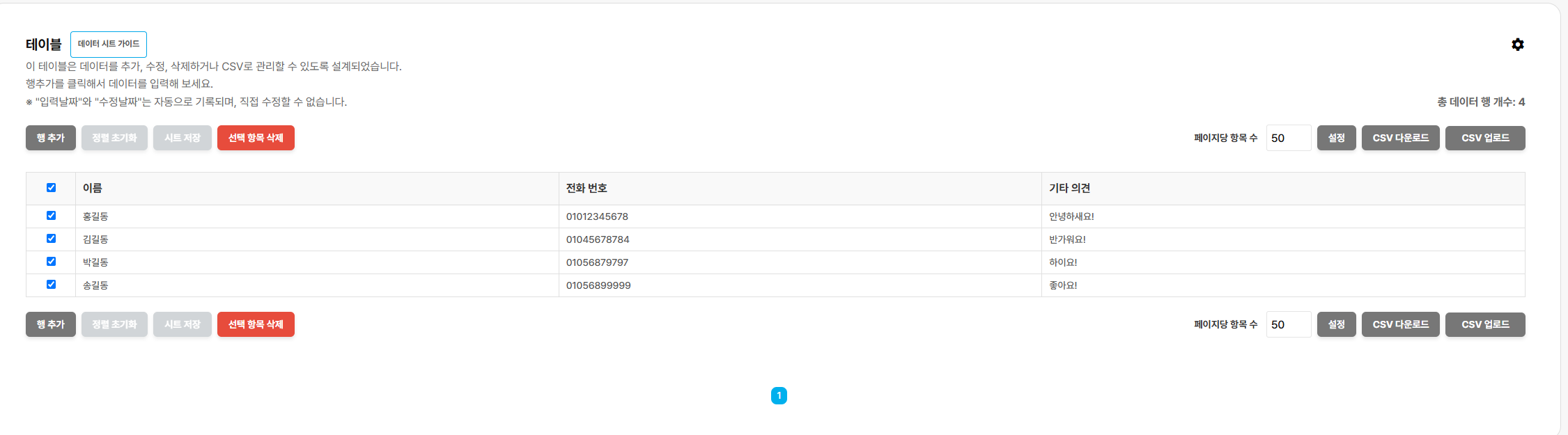Select the 홍길동 name cell
The image size is (1568, 435).
coord(317,216)
